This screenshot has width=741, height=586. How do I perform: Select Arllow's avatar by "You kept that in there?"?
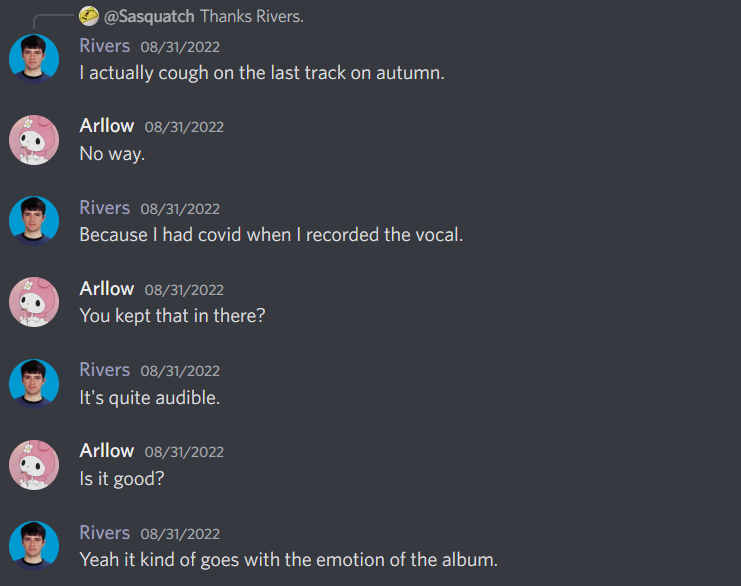tap(34, 301)
